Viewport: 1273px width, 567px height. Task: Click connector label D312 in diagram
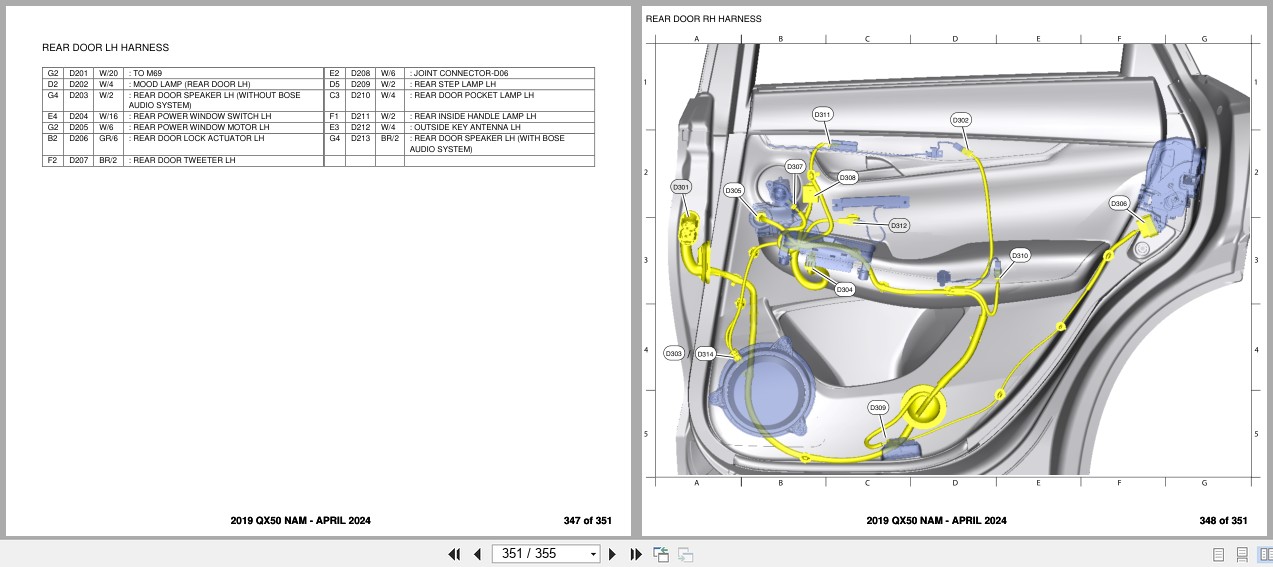point(899,226)
